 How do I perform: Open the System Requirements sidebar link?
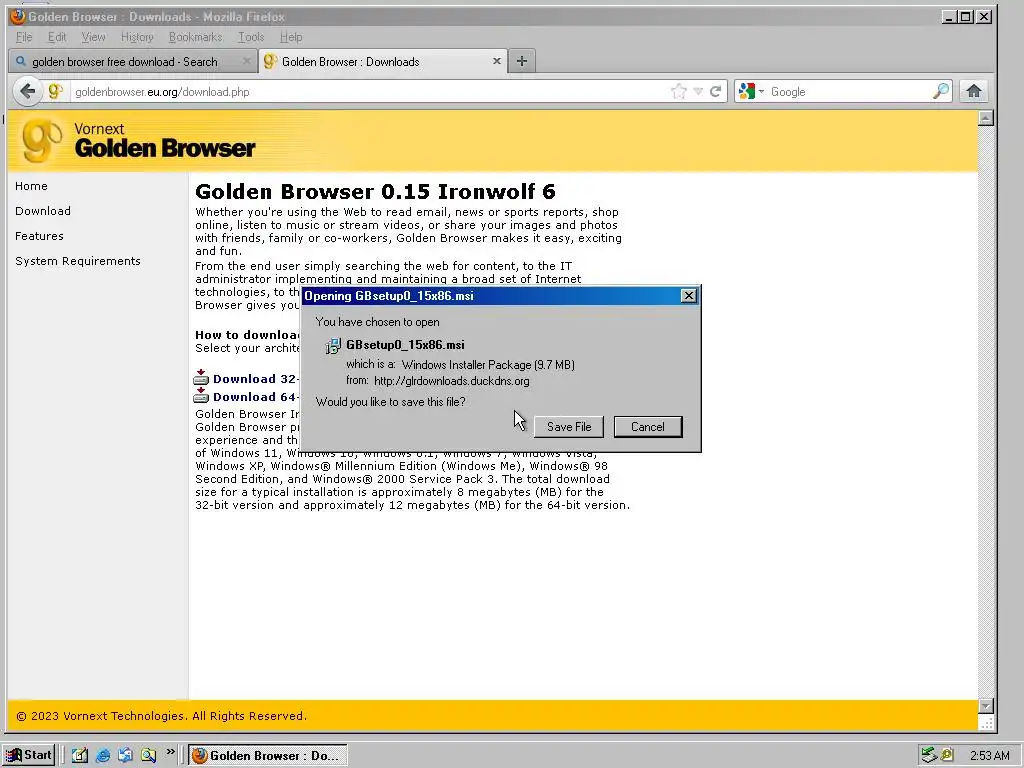pyautogui.click(x=78, y=261)
